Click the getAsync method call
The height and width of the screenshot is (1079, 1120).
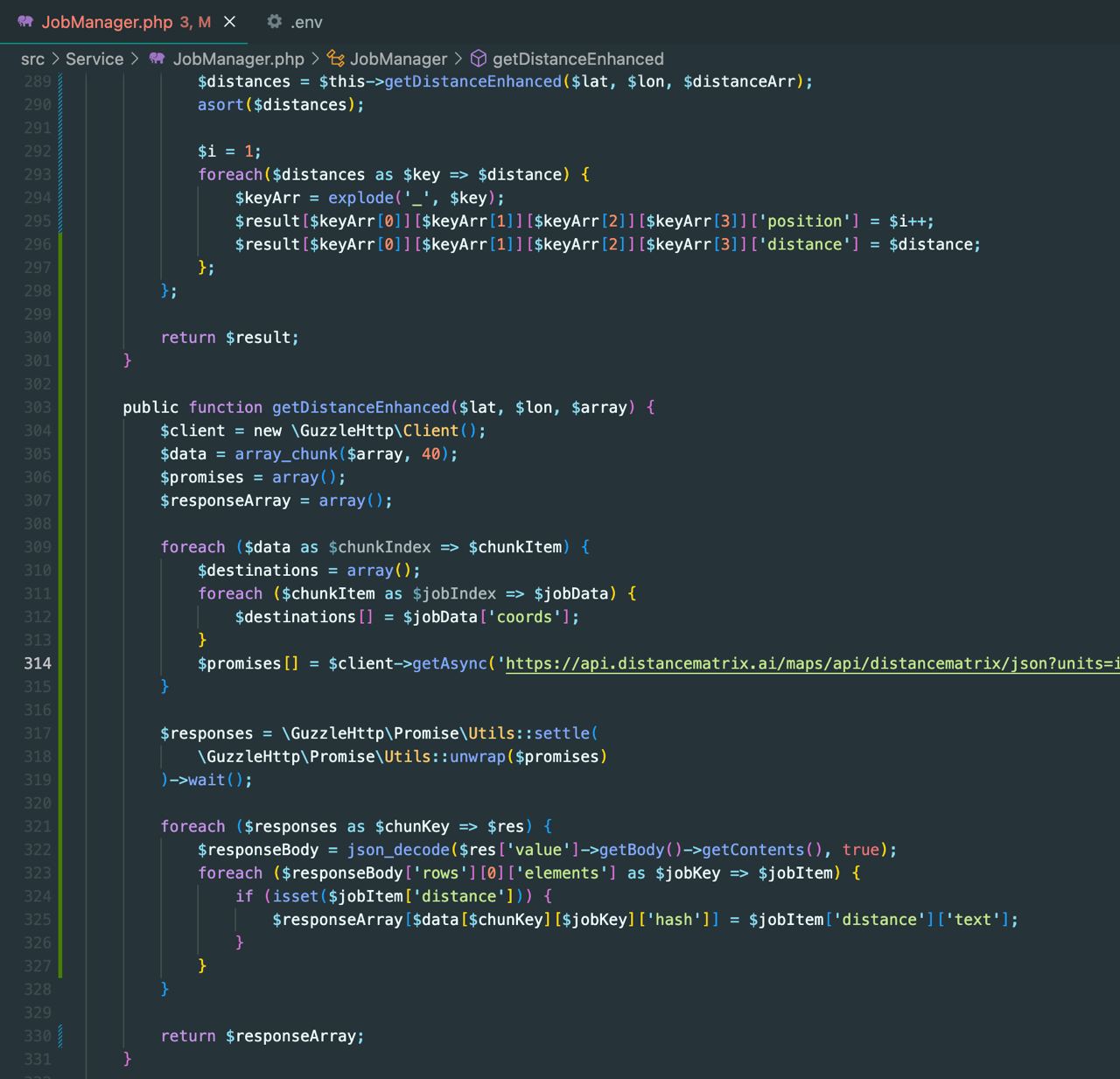[449, 663]
